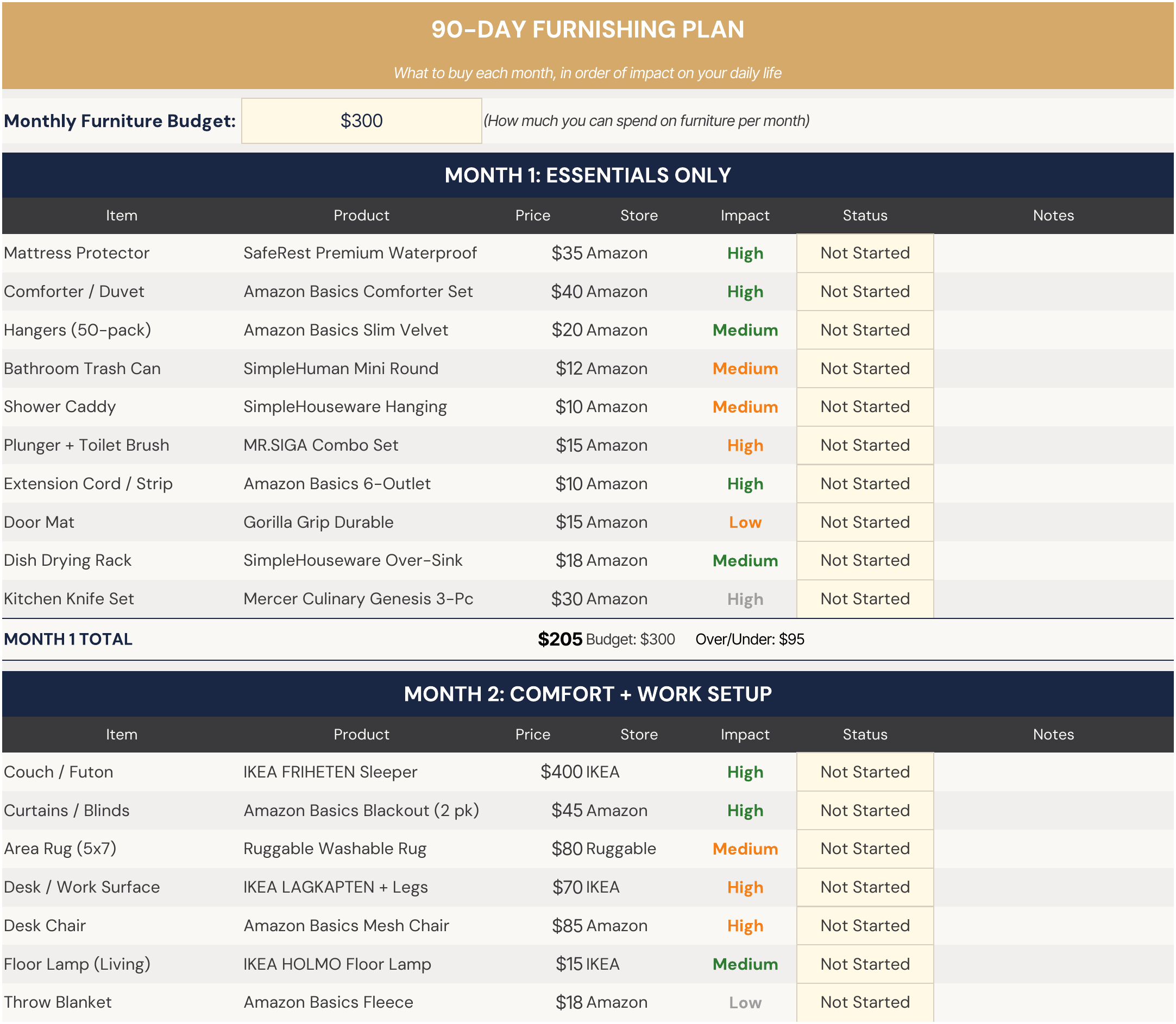This screenshot has height=1024, width=1176.
Task: Click the Monthly Furniture Budget $300 cell
Action: coord(361,121)
